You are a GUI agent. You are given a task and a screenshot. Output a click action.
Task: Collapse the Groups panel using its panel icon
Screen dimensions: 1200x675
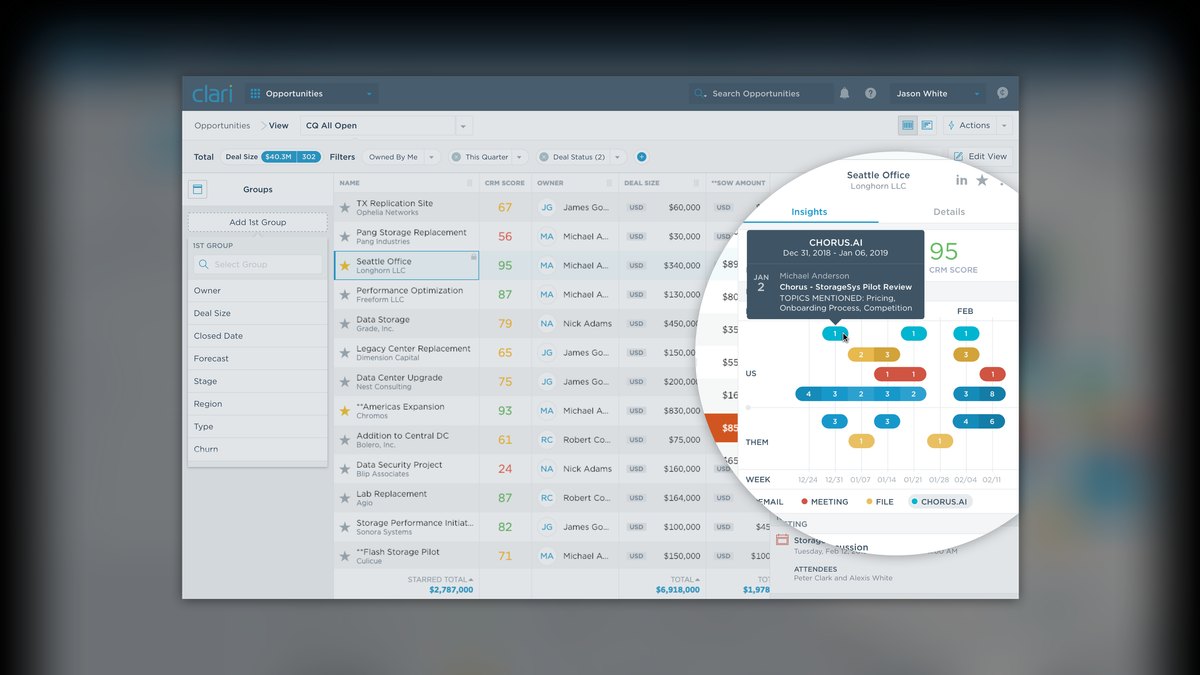coord(198,189)
